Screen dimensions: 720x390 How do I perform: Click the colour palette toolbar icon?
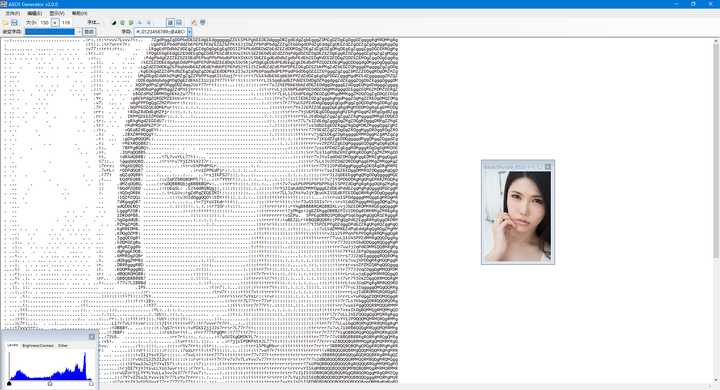(194, 23)
